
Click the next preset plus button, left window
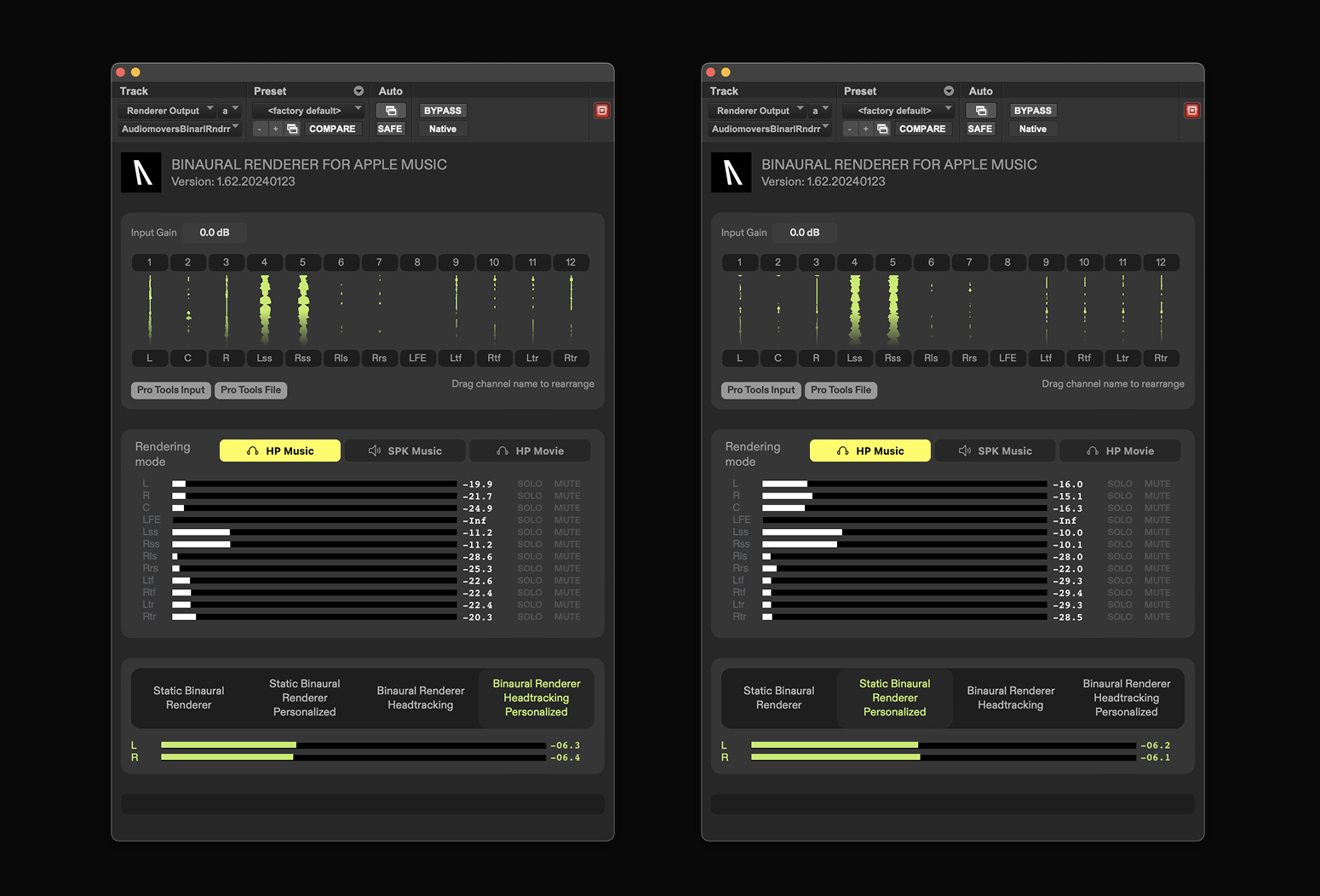[276, 129]
